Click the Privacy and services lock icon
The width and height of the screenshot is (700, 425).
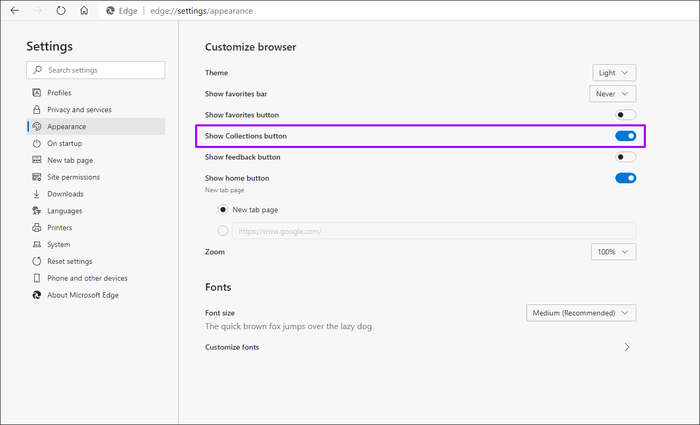(37, 109)
